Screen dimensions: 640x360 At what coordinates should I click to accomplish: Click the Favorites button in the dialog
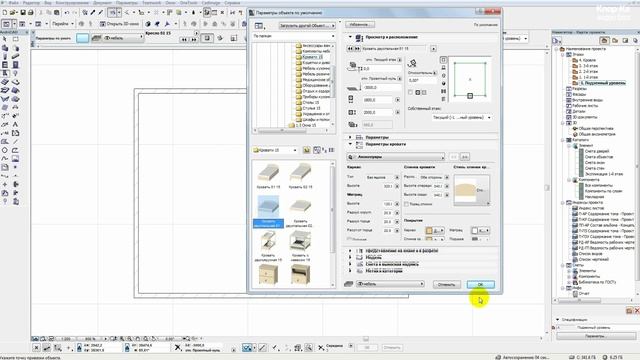click(x=360, y=24)
